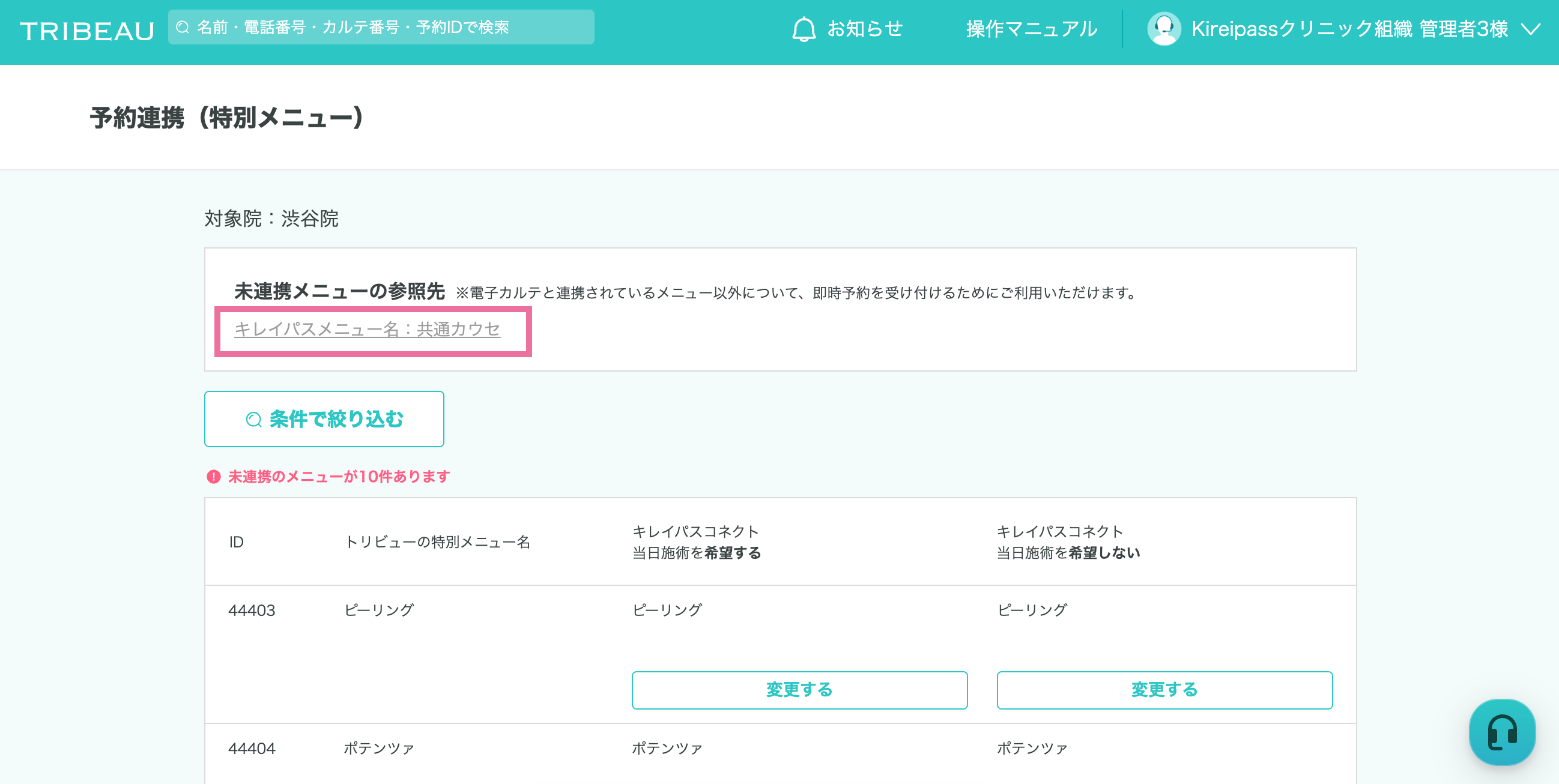The width and height of the screenshot is (1559, 784).
Task: Click the red warning exclamation icon
Action: tap(214, 477)
